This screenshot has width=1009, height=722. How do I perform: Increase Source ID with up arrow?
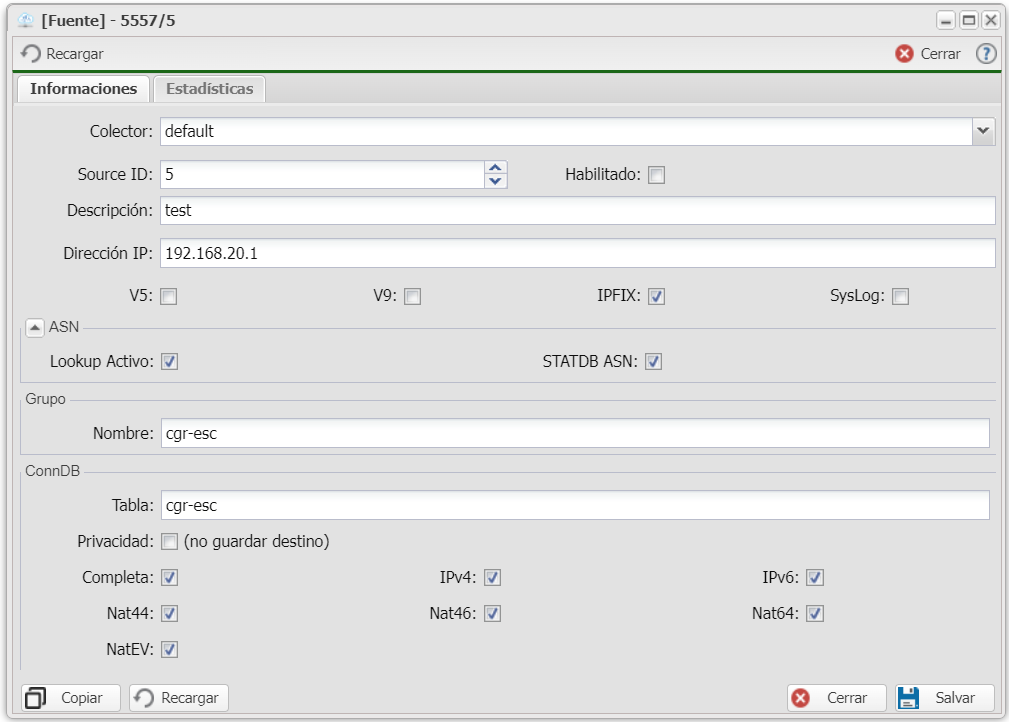click(x=496, y=168)
